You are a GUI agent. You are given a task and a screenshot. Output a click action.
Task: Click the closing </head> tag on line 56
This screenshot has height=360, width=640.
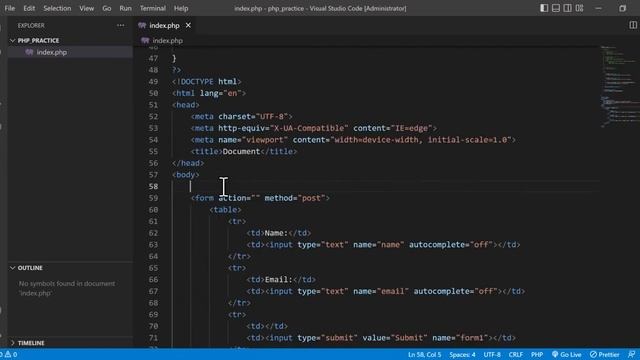[188, 163]
